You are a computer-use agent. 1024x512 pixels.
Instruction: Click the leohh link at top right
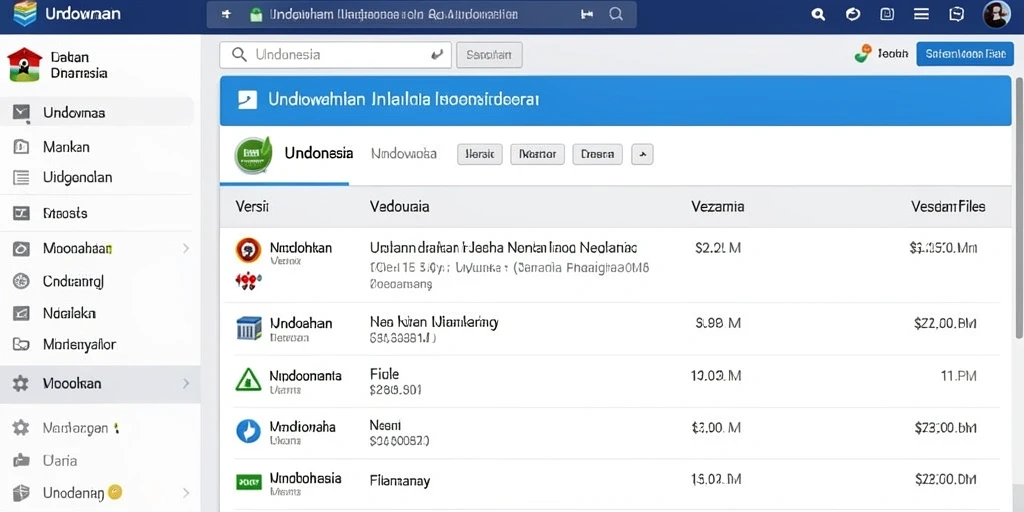tap(893, 54)
